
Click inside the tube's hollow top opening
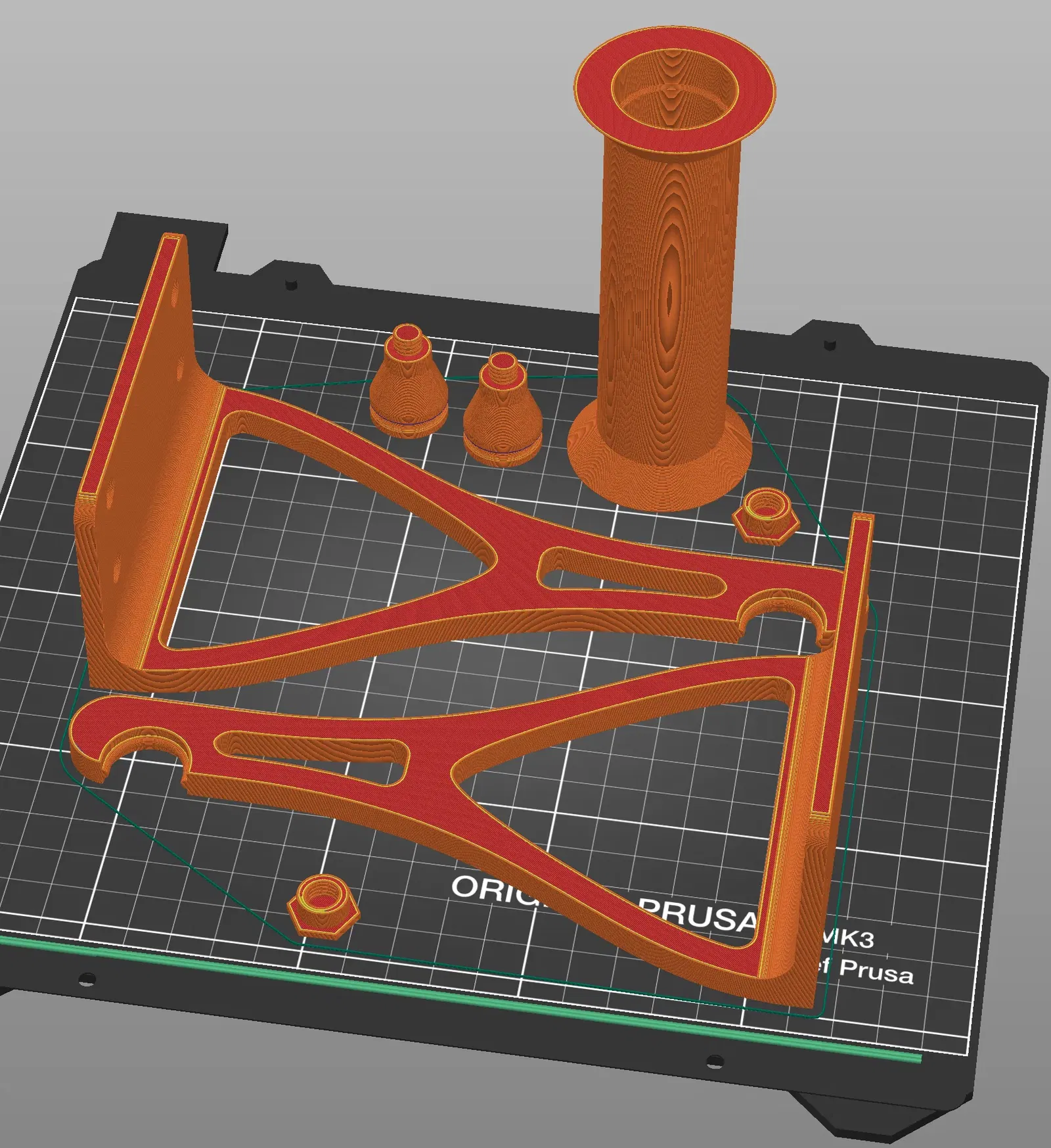675,92
